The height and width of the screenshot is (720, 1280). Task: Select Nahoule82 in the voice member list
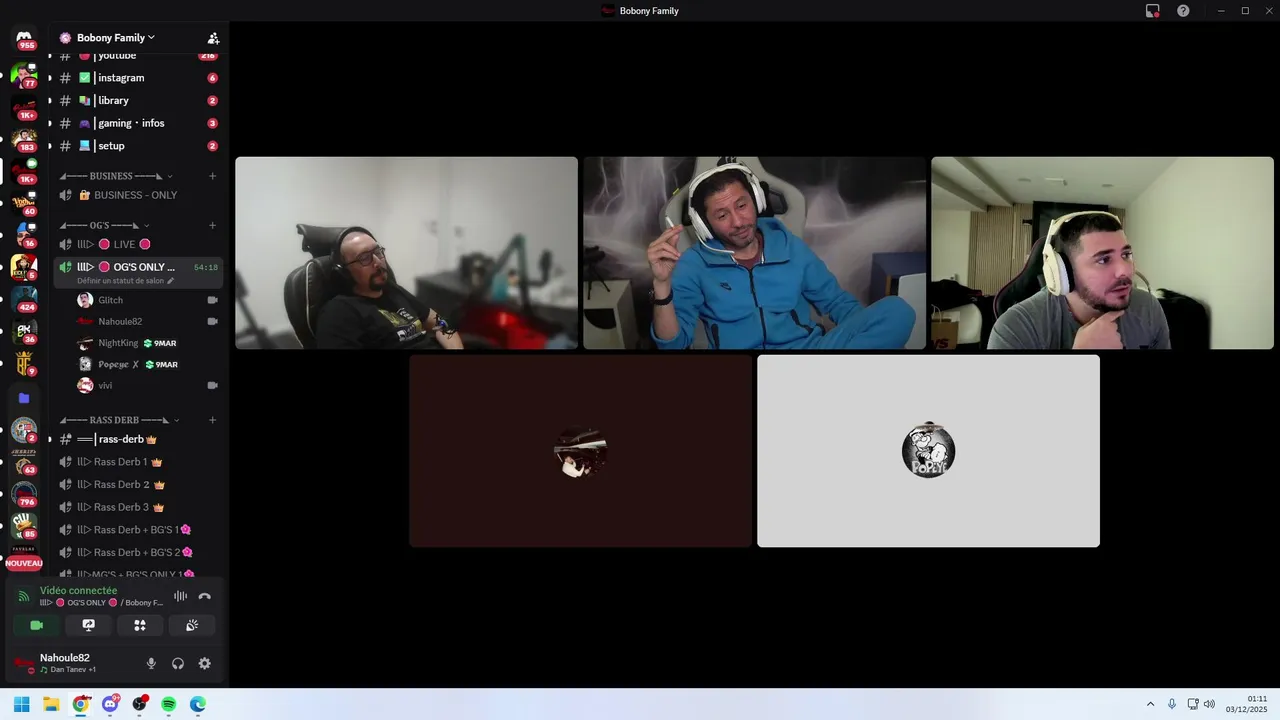coord(148,321)
